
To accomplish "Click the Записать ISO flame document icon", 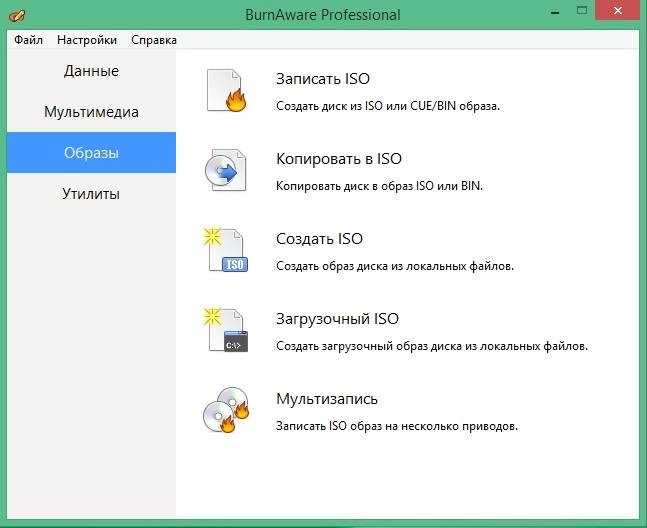I will [227, 90].
